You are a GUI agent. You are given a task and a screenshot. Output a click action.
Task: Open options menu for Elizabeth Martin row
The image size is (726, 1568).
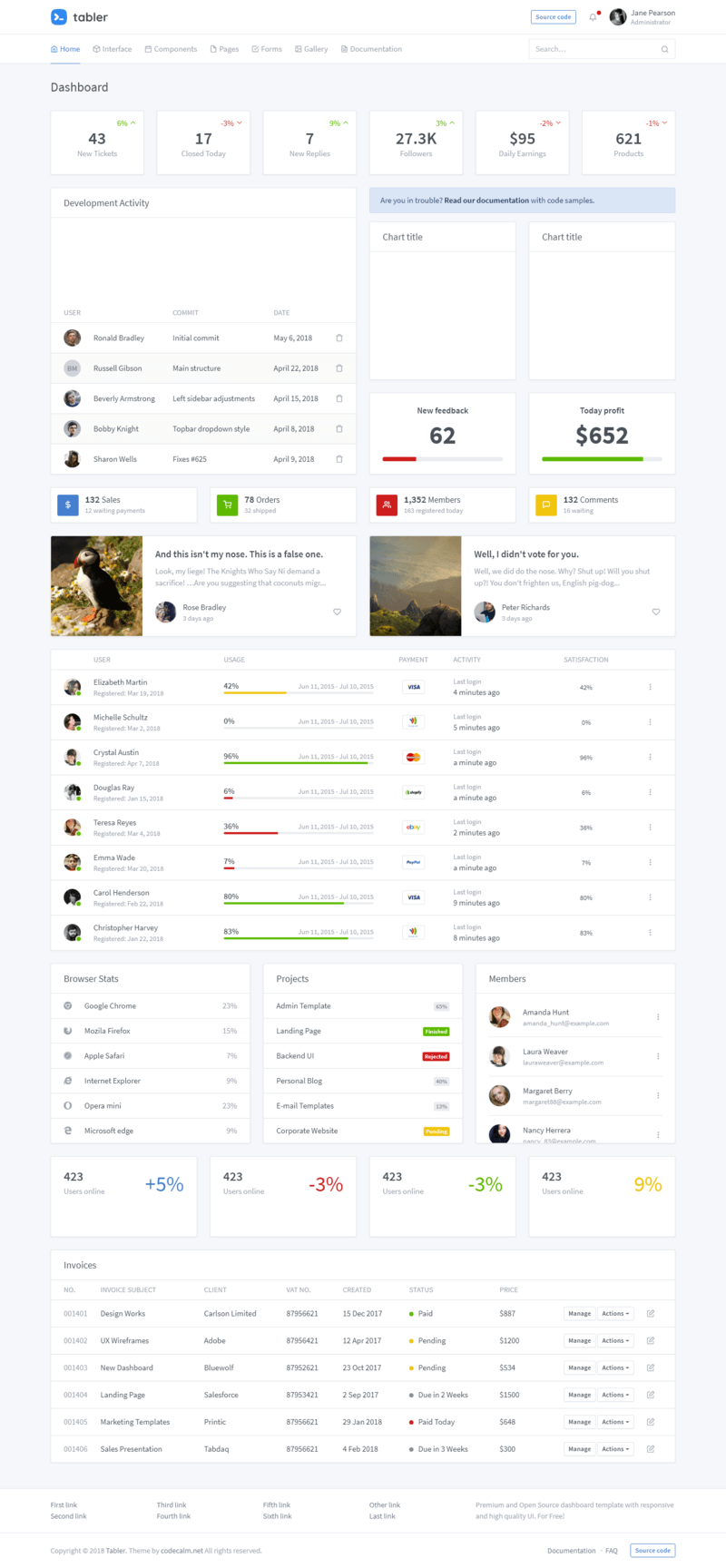pyautogui.click(x=650, y=688)
